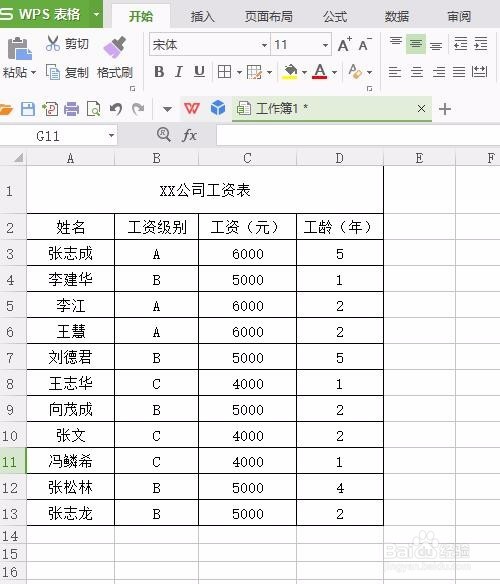Click the export to PDF icon

click(50, 109)
